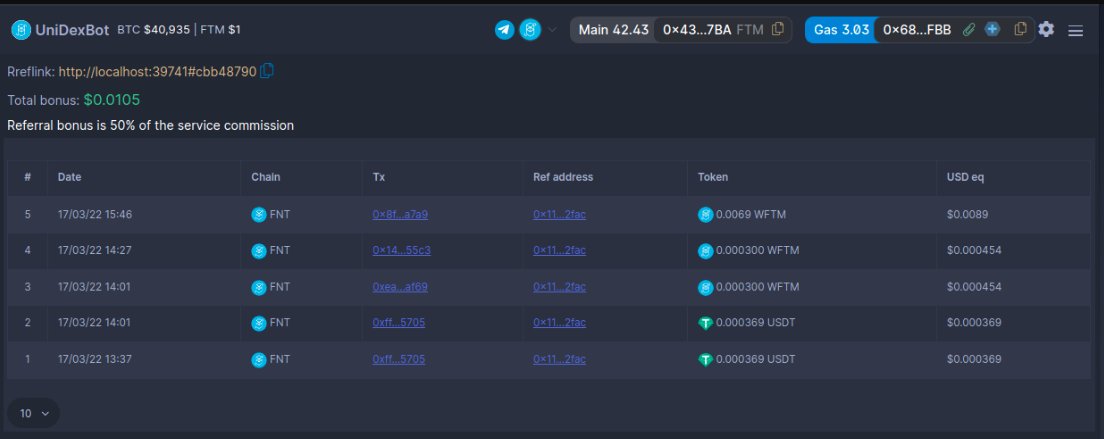Click WFTM token icon in row 3
The image size is (1104, 439).
tap(705, 287)
